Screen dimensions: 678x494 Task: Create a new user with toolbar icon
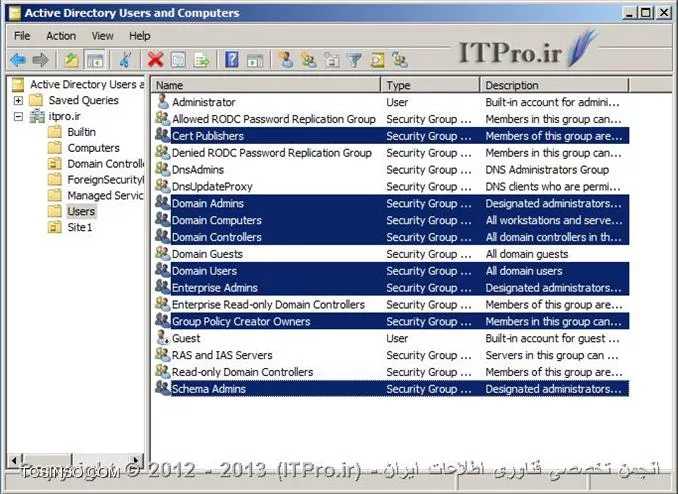point(285,60)
